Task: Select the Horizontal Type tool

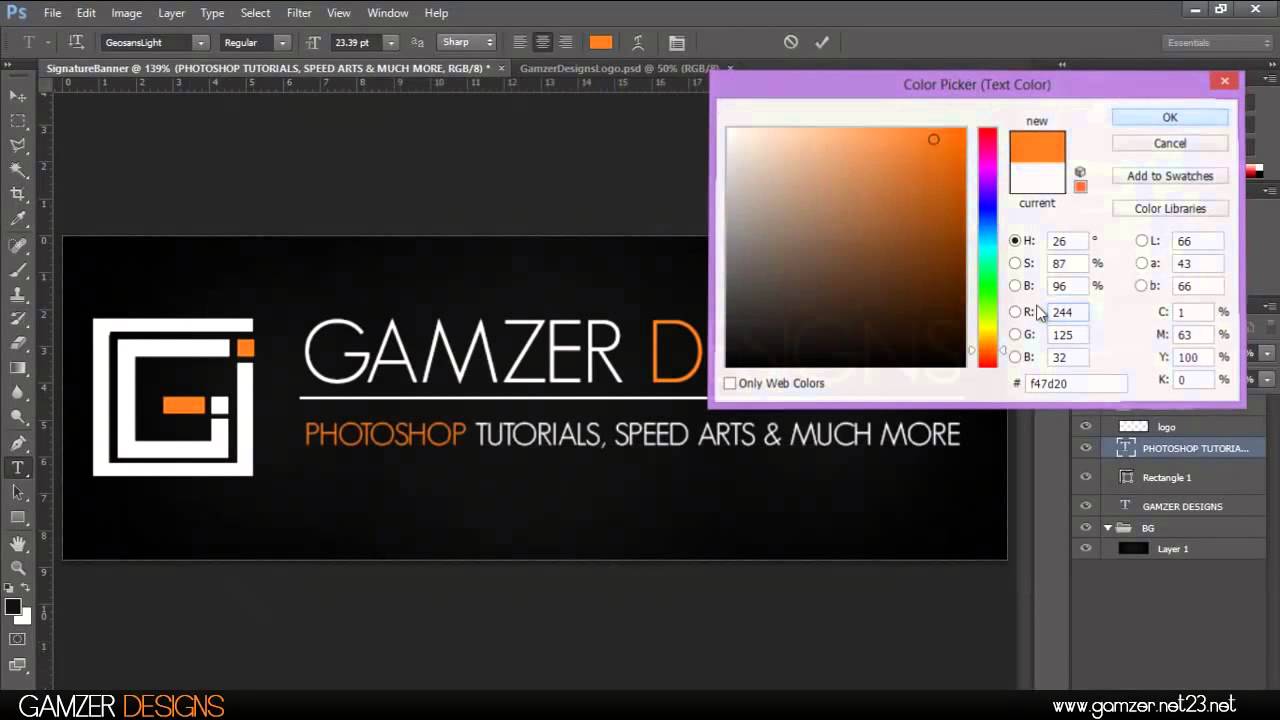Action: 18,467
